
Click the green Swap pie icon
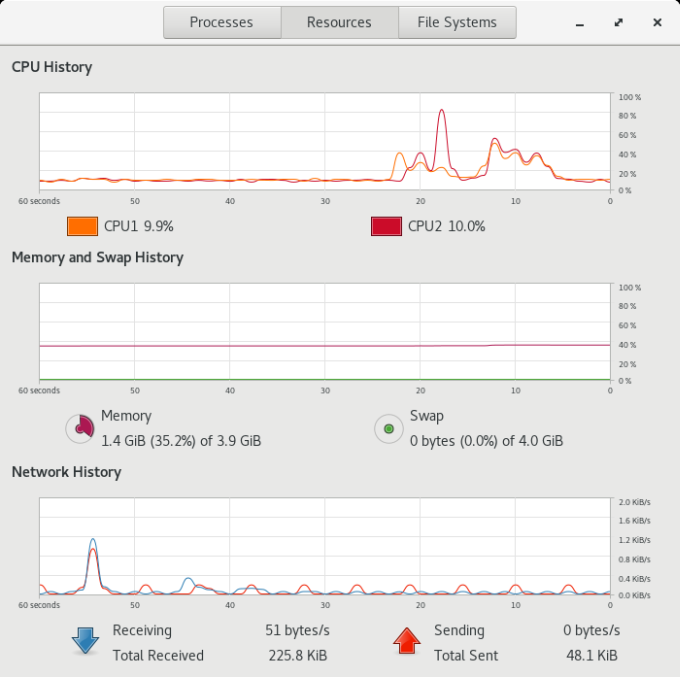point(388,429)
